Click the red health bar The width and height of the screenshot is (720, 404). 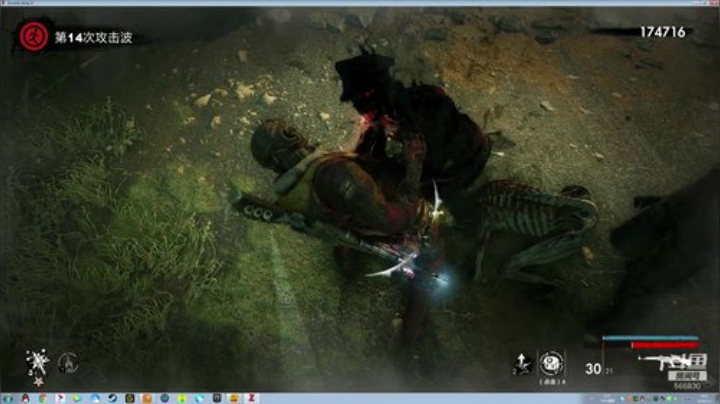(665, 345)
